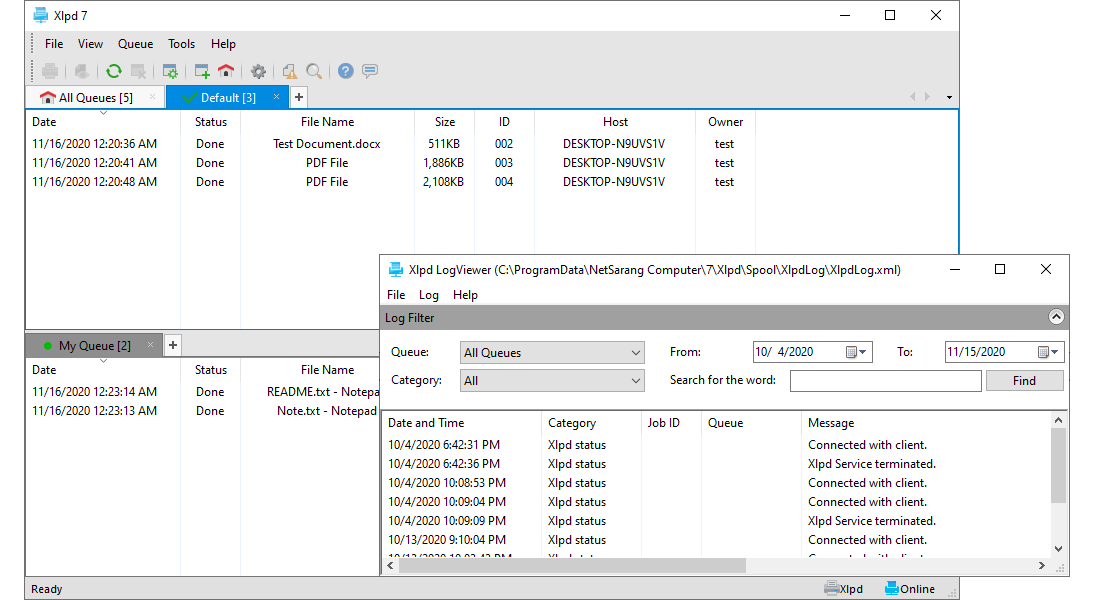
Task: Switch to the All Queues [5] tab
Action: coord(95,98)
